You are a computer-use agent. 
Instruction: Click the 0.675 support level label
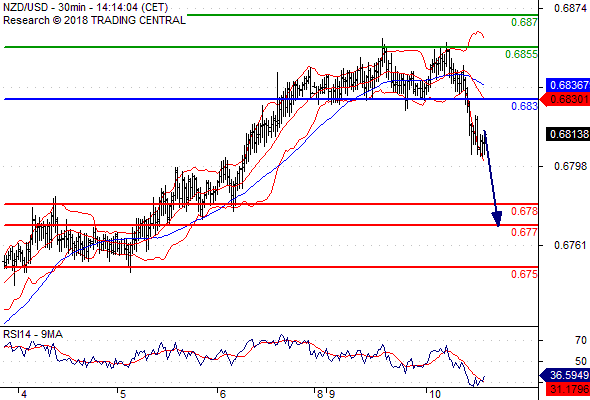(524, 274)
